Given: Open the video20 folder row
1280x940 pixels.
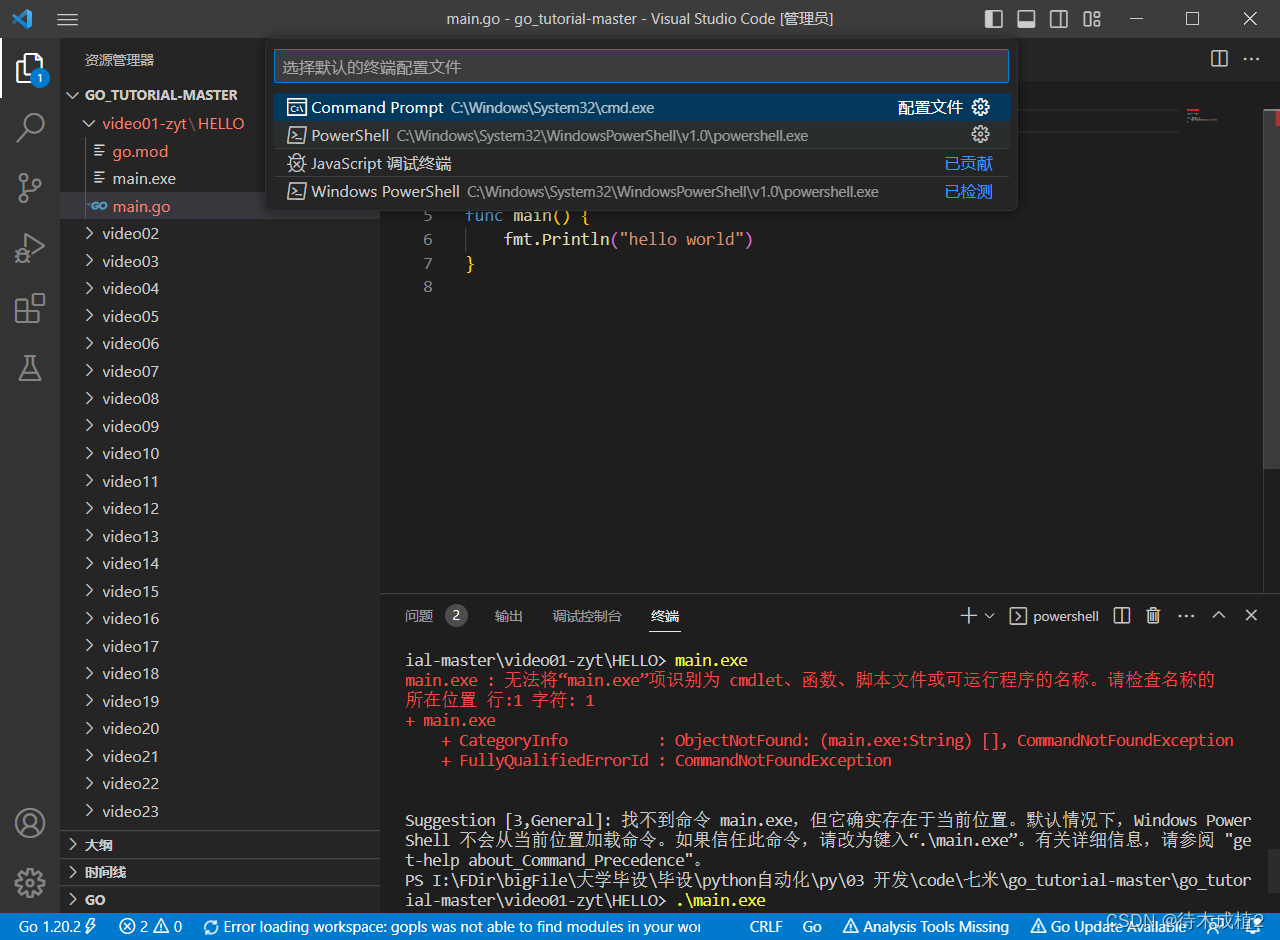Looking at the screenshot, I should click(220, 728).
